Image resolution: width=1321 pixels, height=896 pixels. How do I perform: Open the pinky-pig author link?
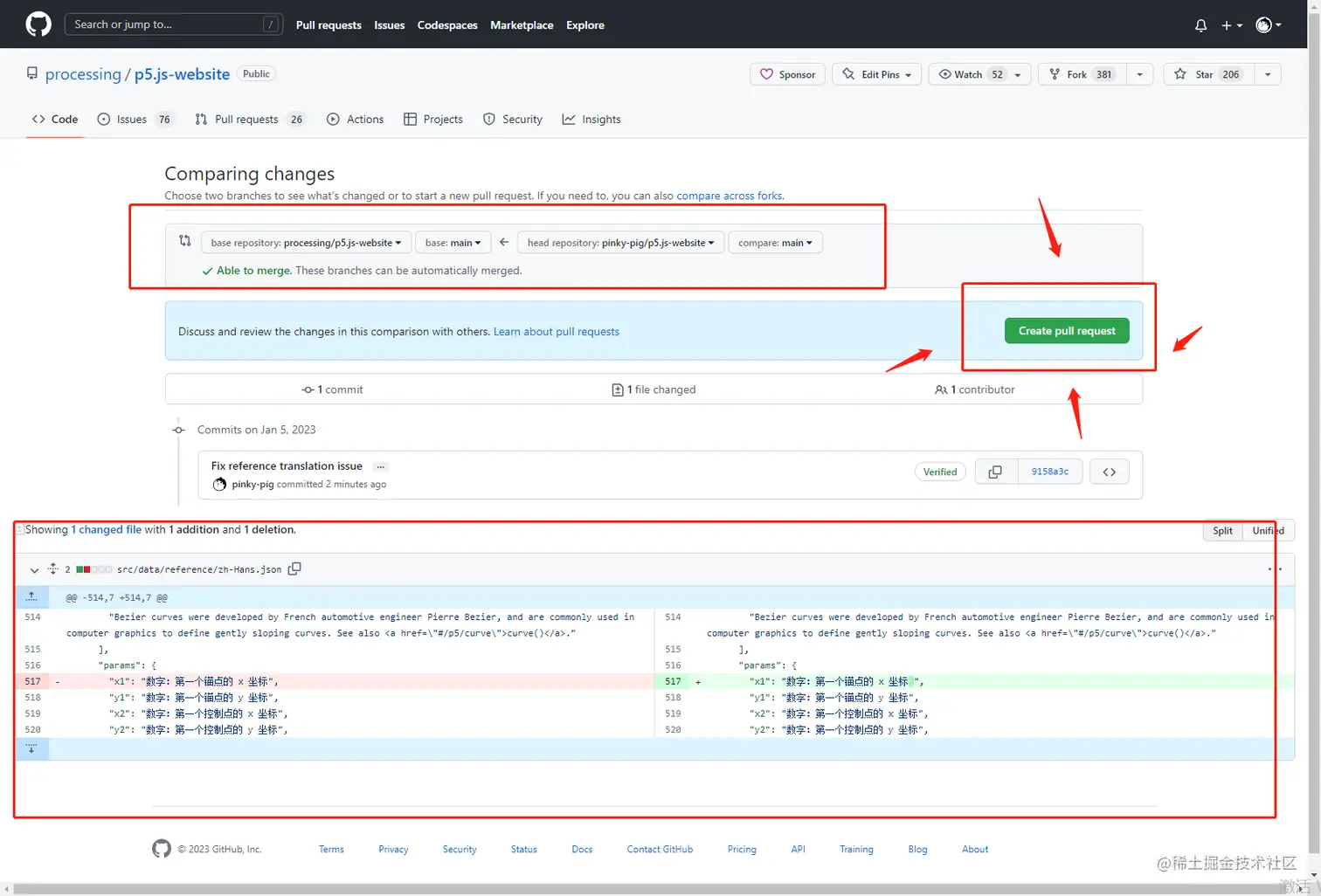pos(252,485)
